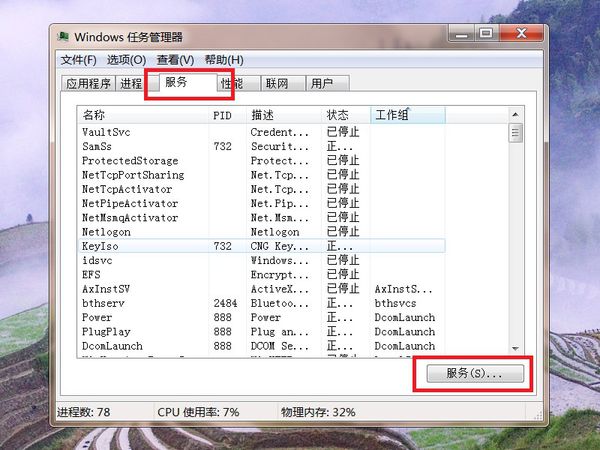This screenshot has width=600, height=450.
Task: Click PID 2484 of bthserv
Action: coord(225,303)
